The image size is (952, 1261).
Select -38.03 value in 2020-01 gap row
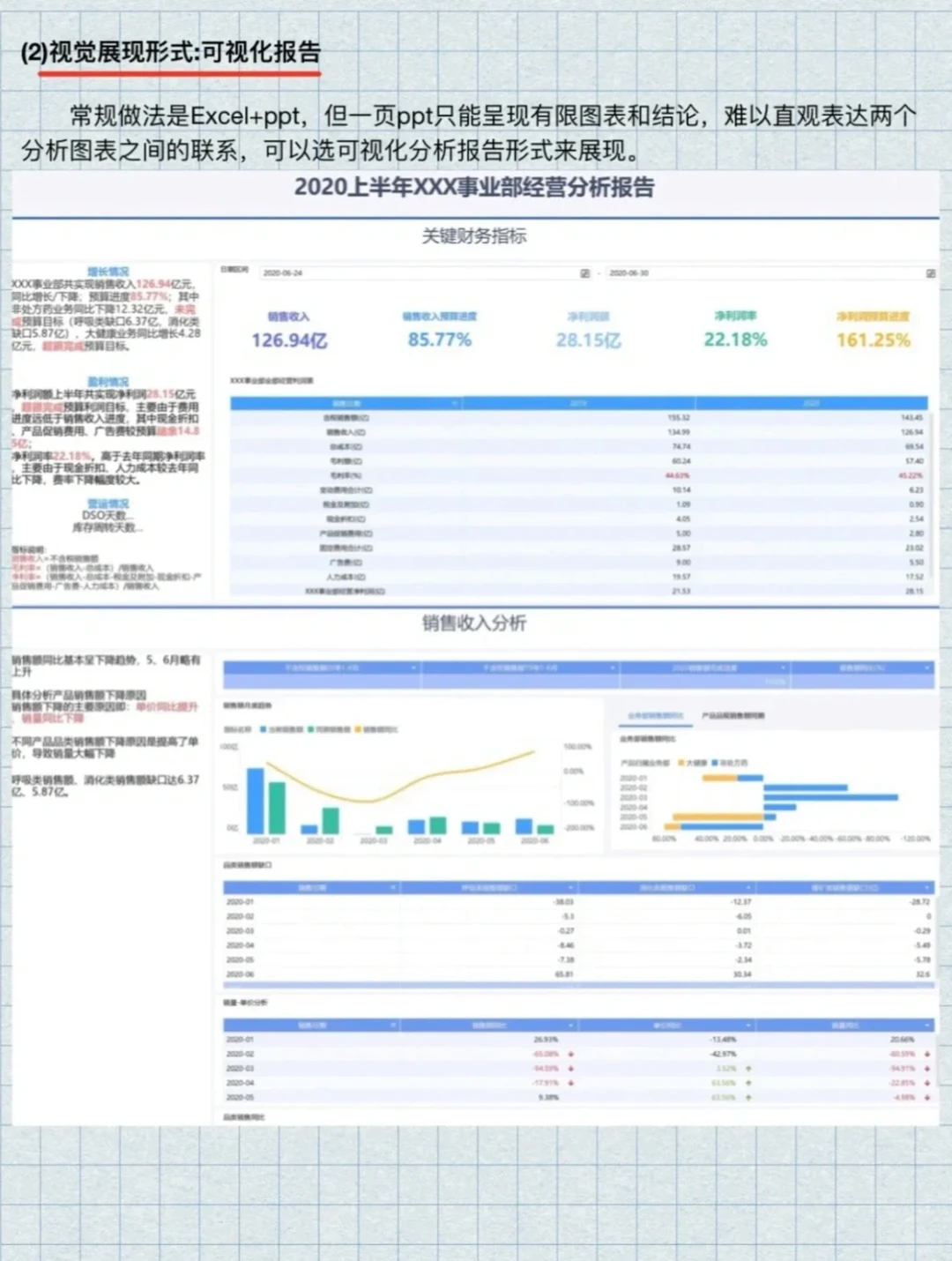pos(563,902)
